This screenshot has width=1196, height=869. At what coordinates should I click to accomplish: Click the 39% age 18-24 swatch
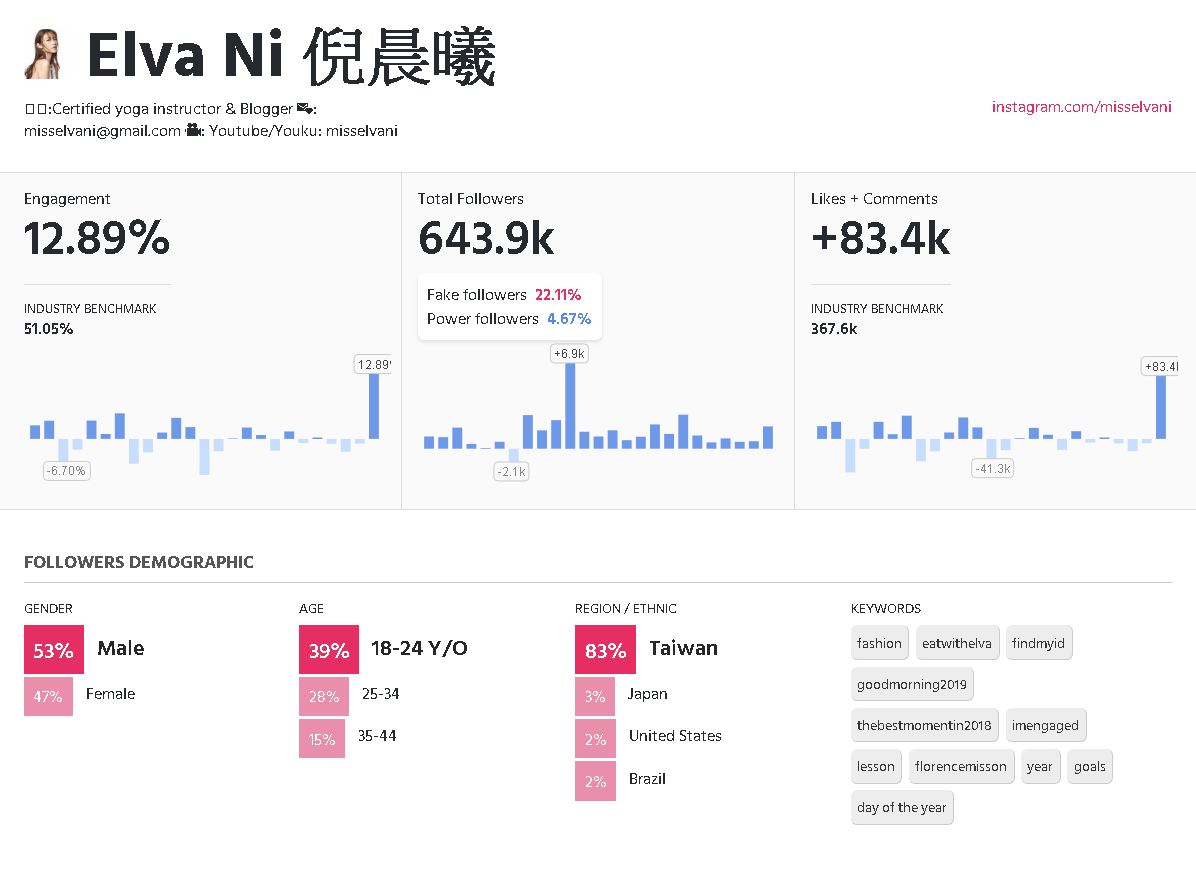tap(328, 650)
